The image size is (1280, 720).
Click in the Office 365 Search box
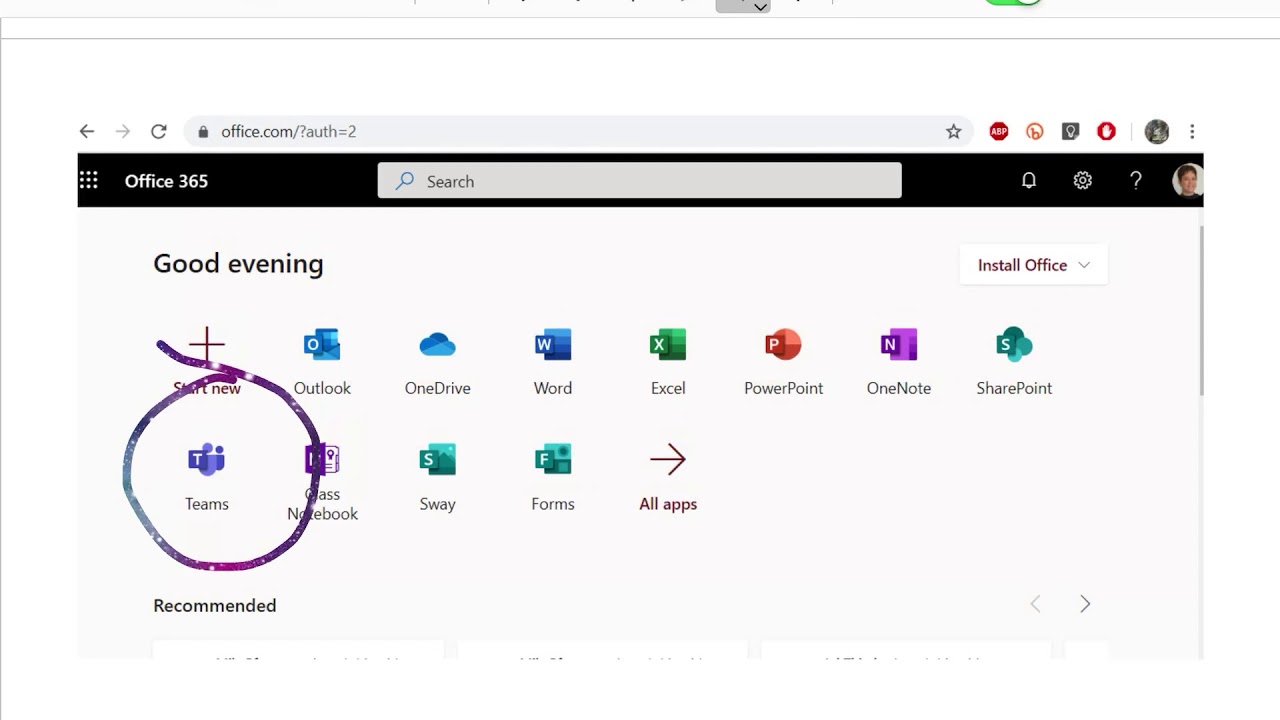pyautogui.click(x=639, y=181)
